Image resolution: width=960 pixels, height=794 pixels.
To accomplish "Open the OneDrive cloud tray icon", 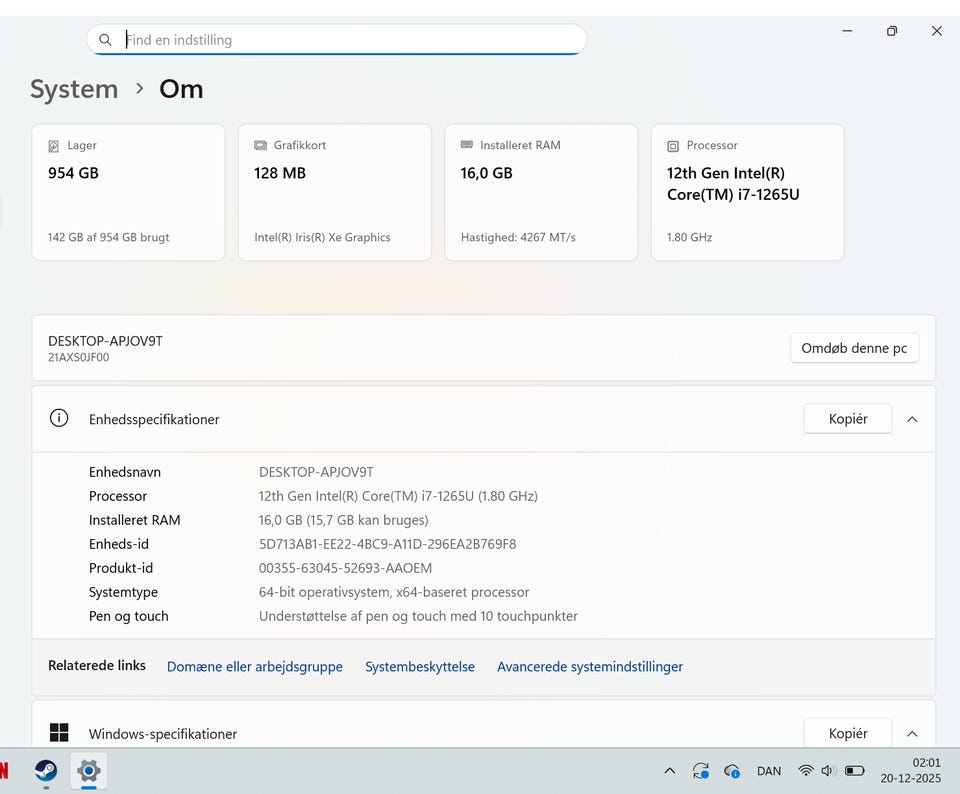I will tap(732, 771).
